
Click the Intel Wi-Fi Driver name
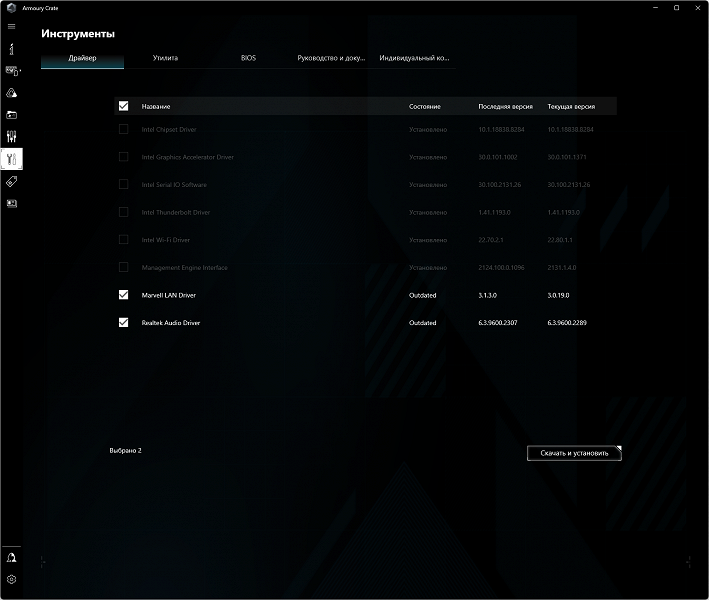coord(166,240)
